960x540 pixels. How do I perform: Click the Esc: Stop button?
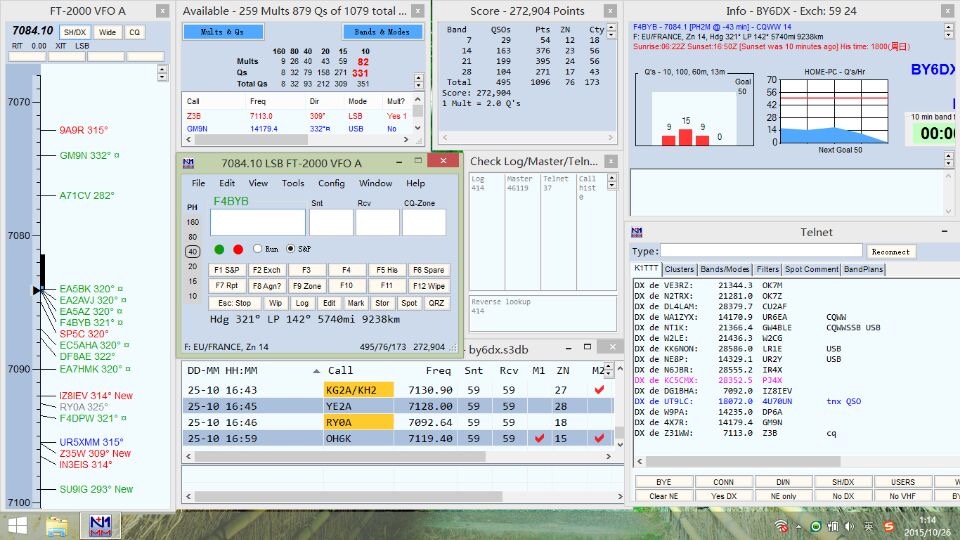[234, 303]
